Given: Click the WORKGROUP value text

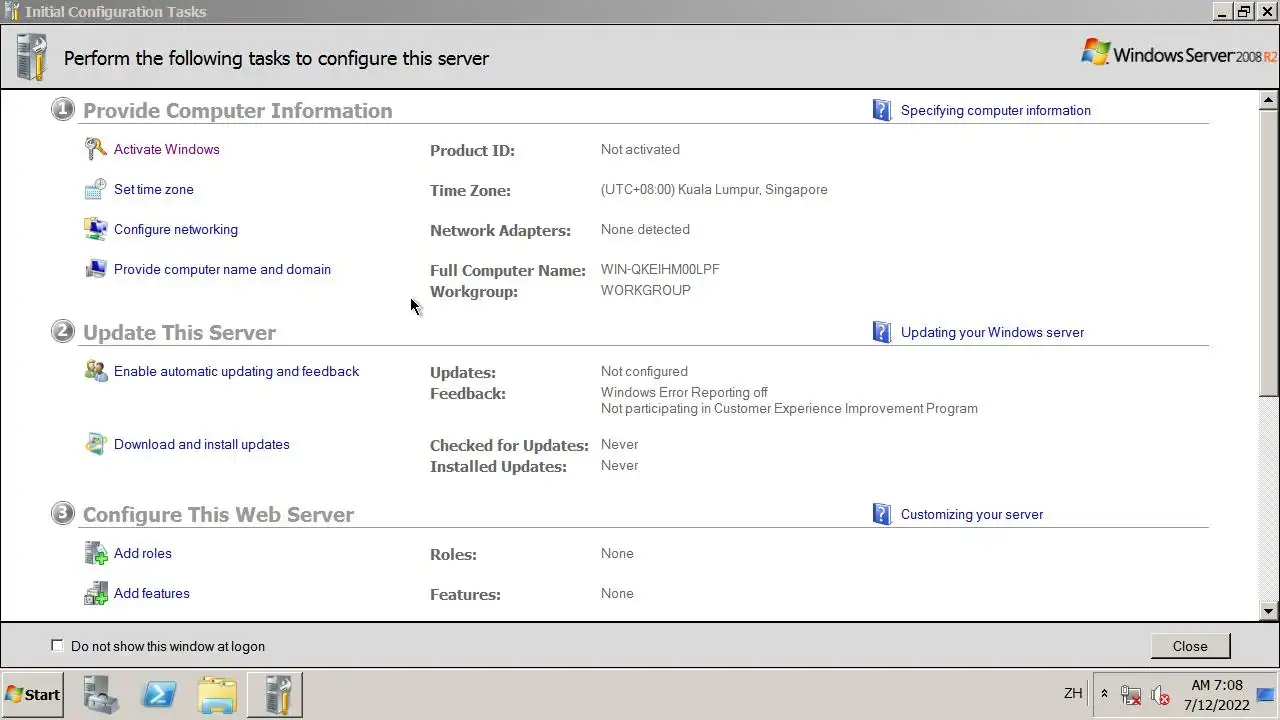Looking at the screenshot, I should pyautogui.click(x=646, y=290).
